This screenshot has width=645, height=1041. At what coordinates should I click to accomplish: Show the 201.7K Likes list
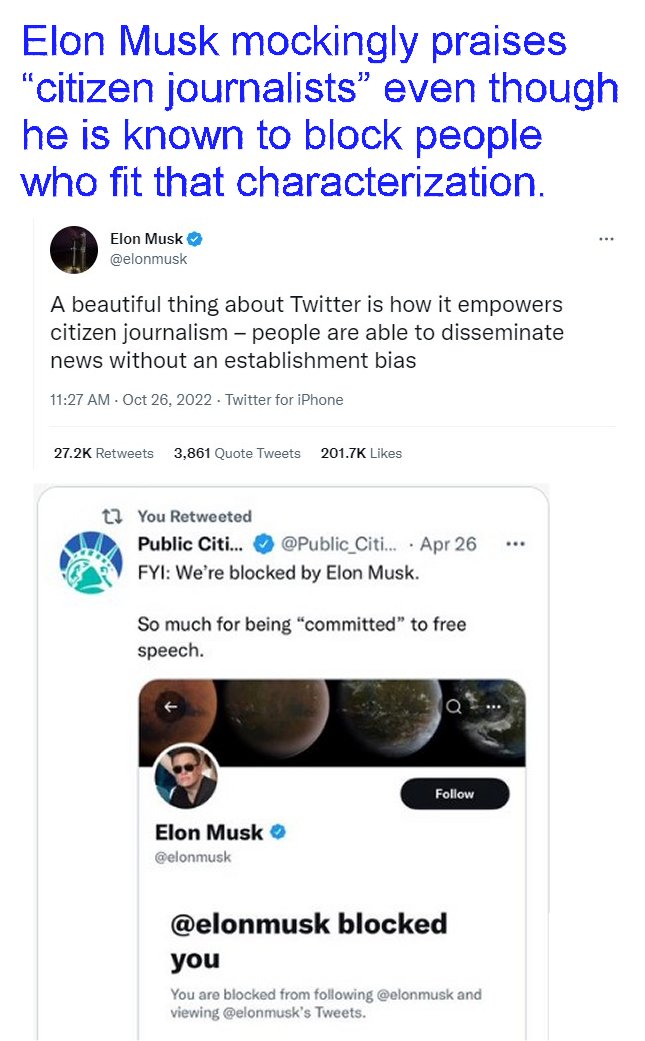pos(361,453)
